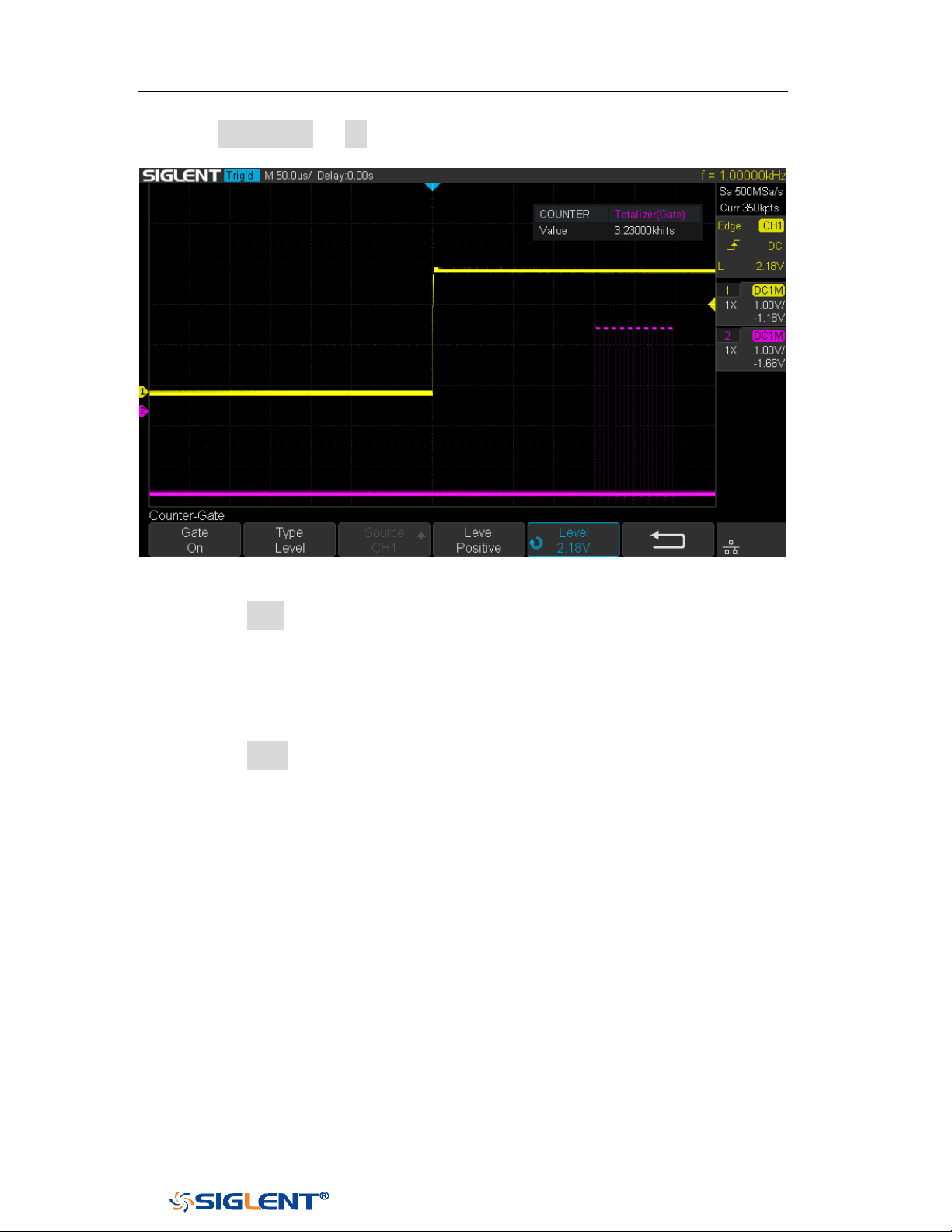Click the f = 1.00000kHz frequency readout
The height and width of the screenshot is (1232, 952).
click(x=744, y=176)
